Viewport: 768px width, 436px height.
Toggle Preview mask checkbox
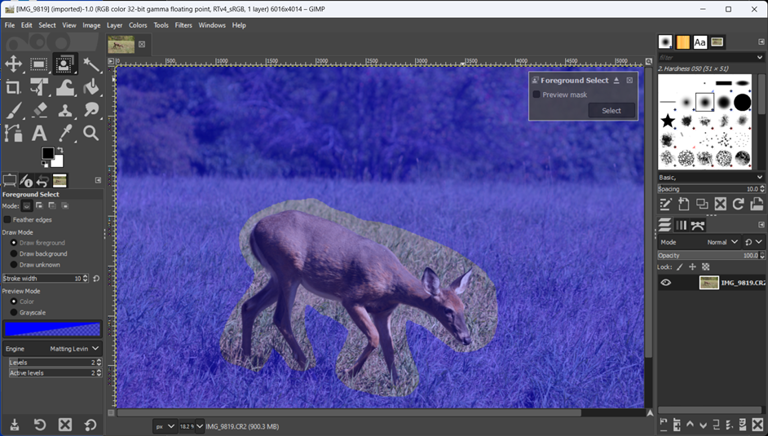(536, 94)
